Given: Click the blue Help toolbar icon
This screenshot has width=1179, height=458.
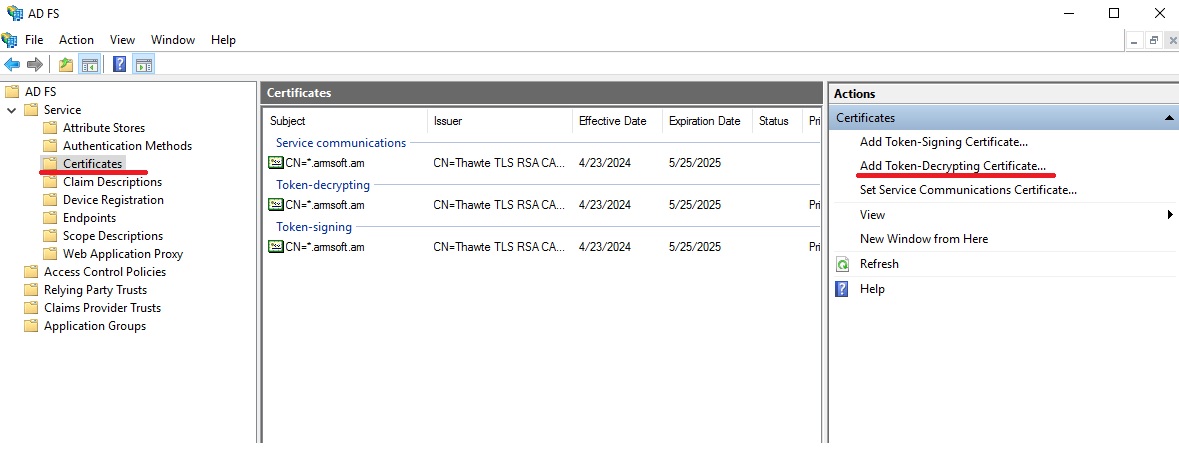Looking at the screenshot, I should click(x=120, y=65).
